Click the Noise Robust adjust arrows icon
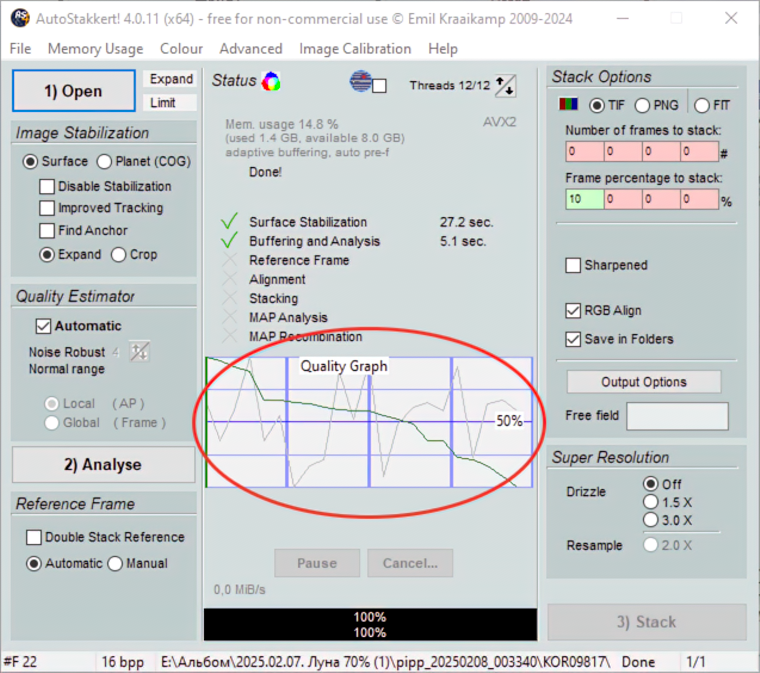760x673 pixels. [x=140, y=352]
